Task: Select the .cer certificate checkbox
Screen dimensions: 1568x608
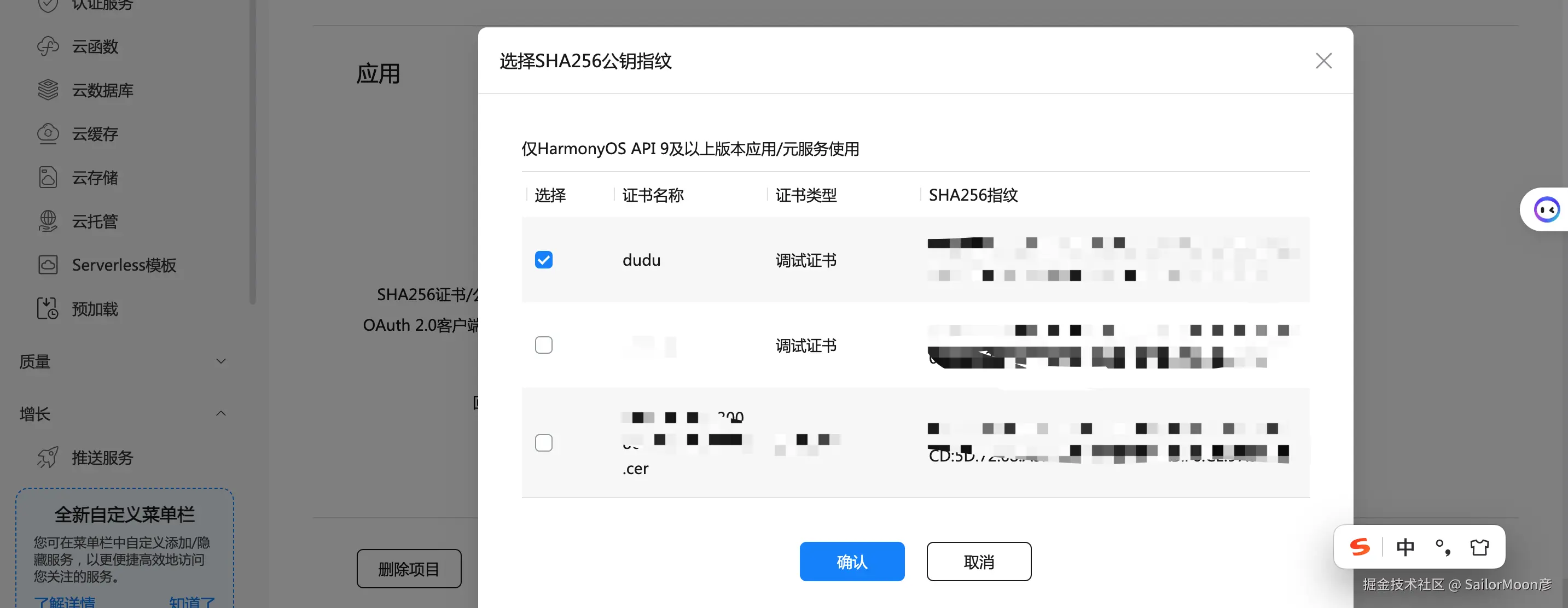Action: point(544,442)
